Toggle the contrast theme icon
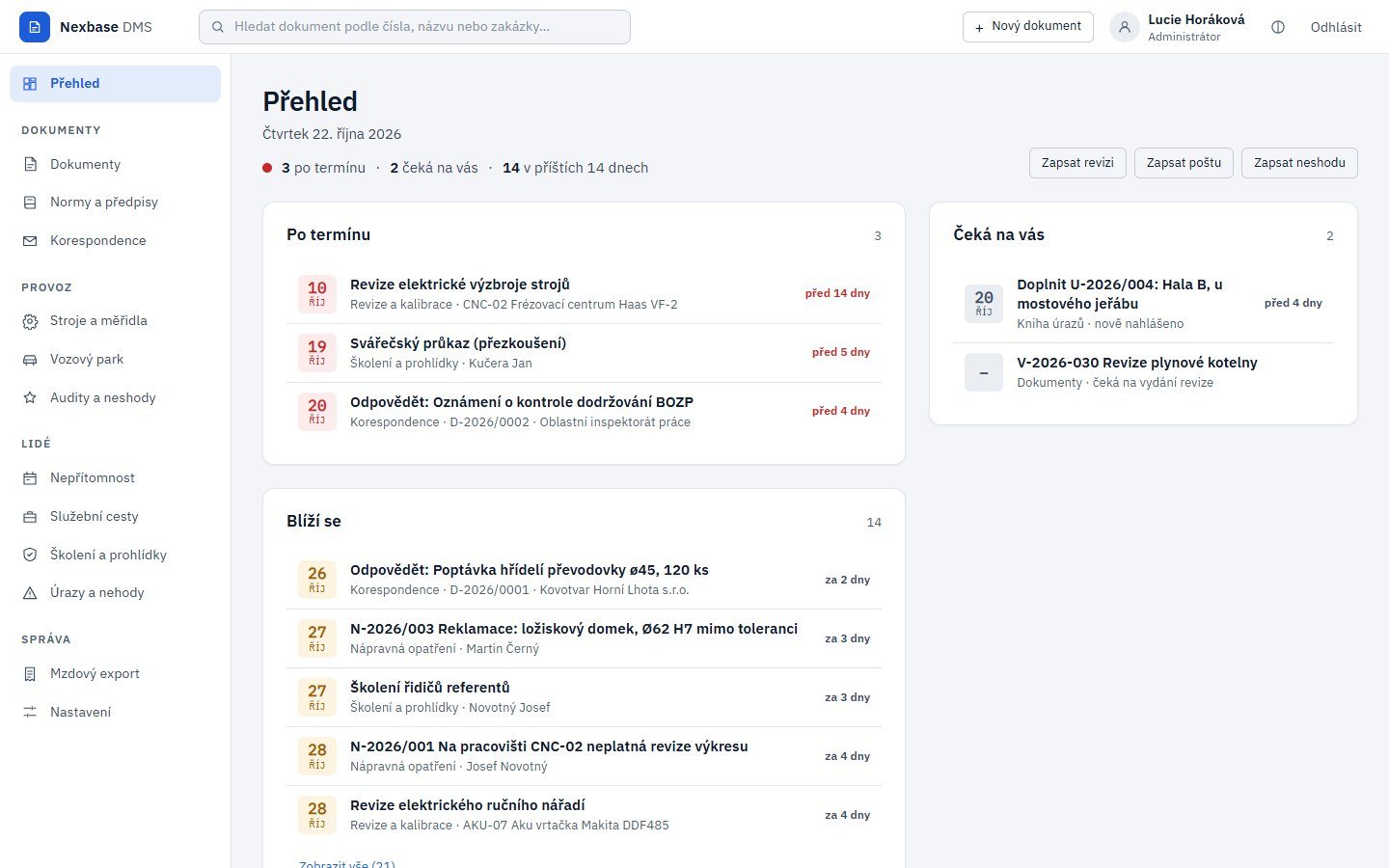Image resolution: width=1389 pixels, height=868 pixels. click(1278, 27)
